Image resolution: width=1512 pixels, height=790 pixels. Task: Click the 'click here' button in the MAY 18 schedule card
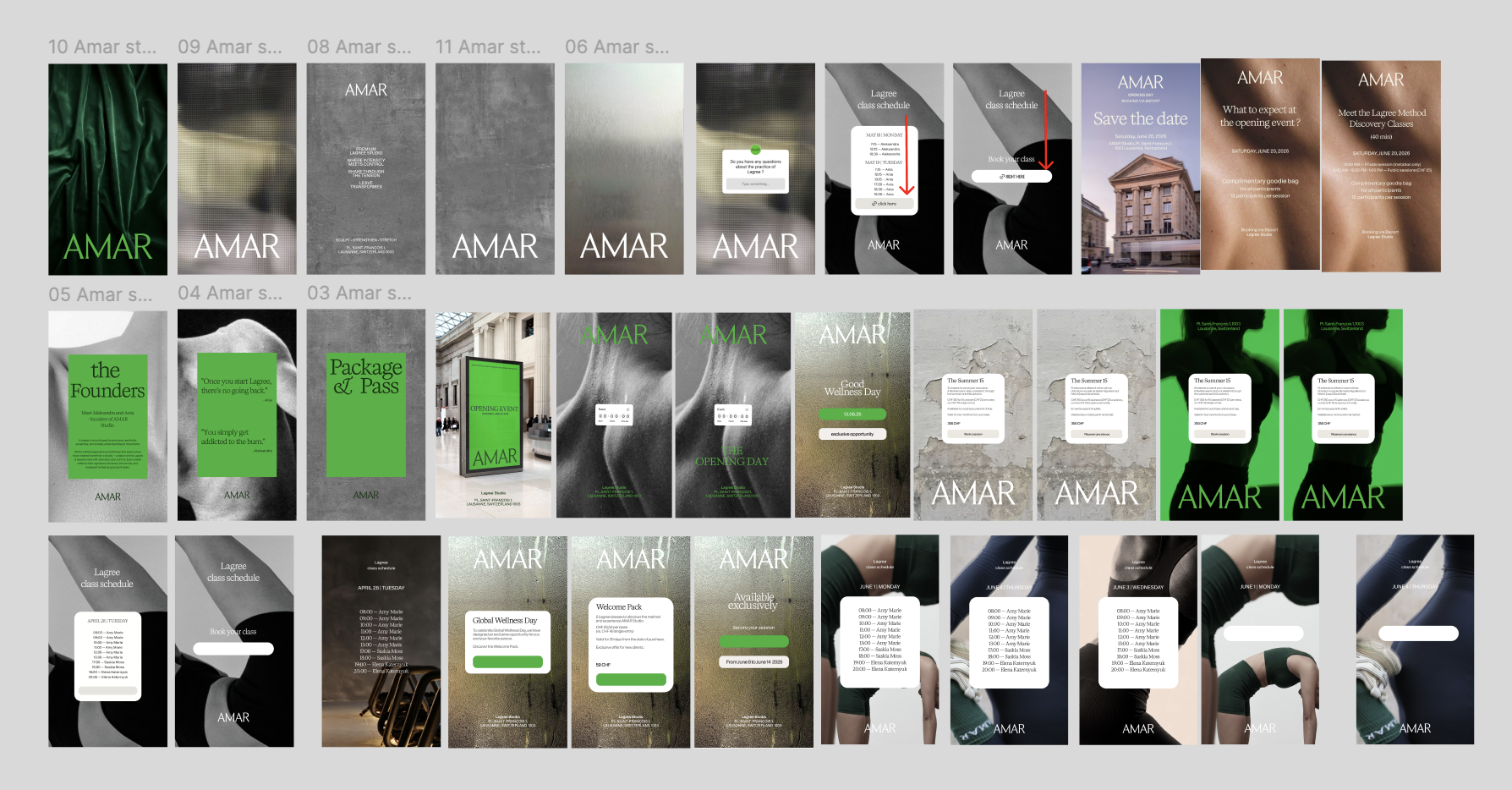(x=884, y=204)
